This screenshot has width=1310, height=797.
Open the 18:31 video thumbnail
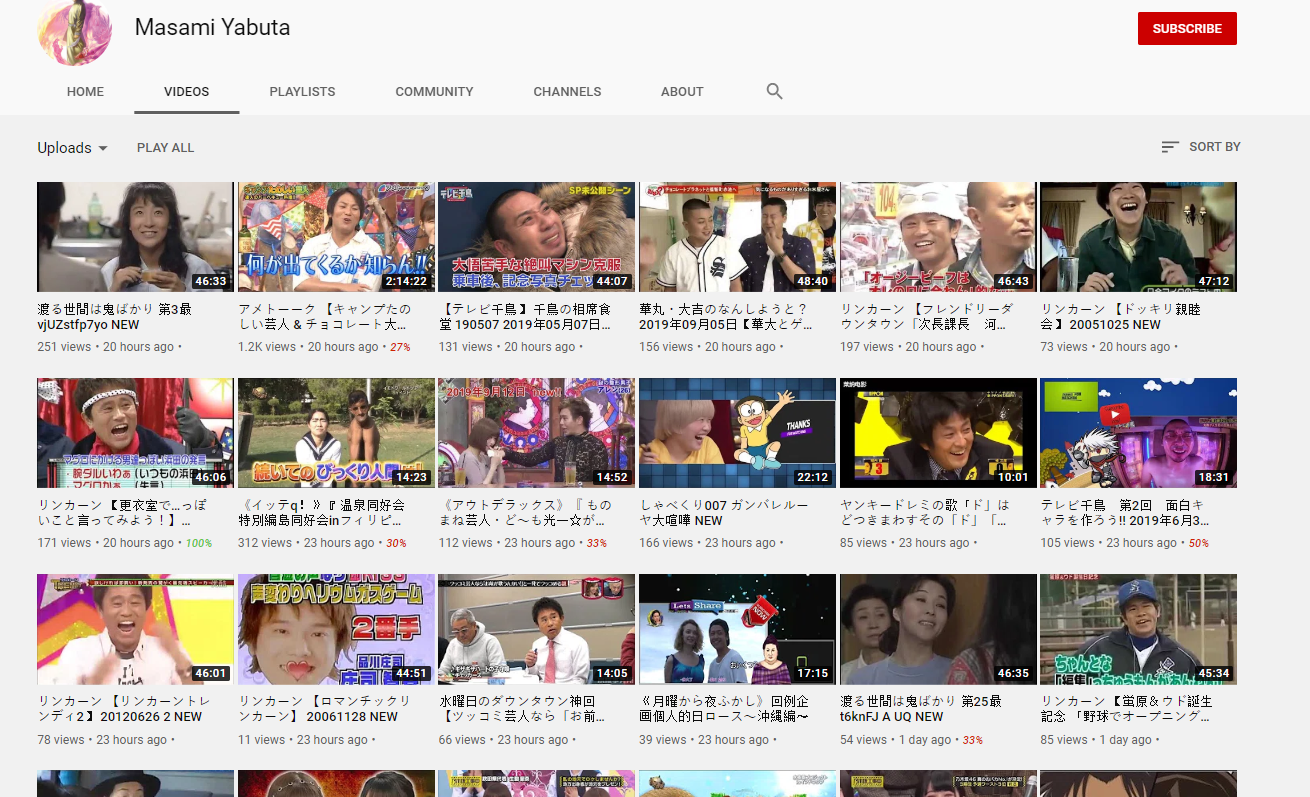click(1138, 433)
